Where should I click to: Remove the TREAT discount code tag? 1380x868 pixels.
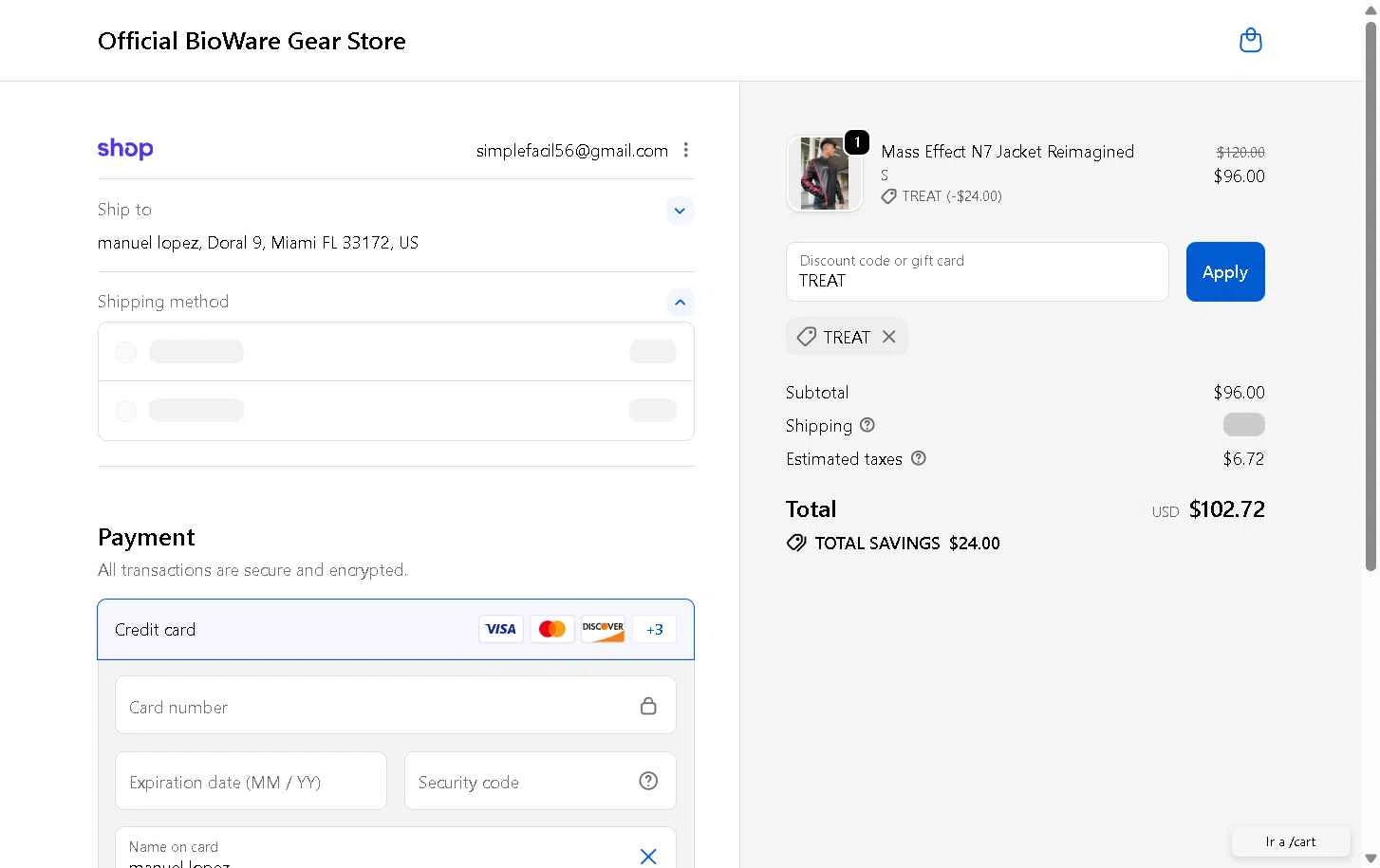[889, 337]
